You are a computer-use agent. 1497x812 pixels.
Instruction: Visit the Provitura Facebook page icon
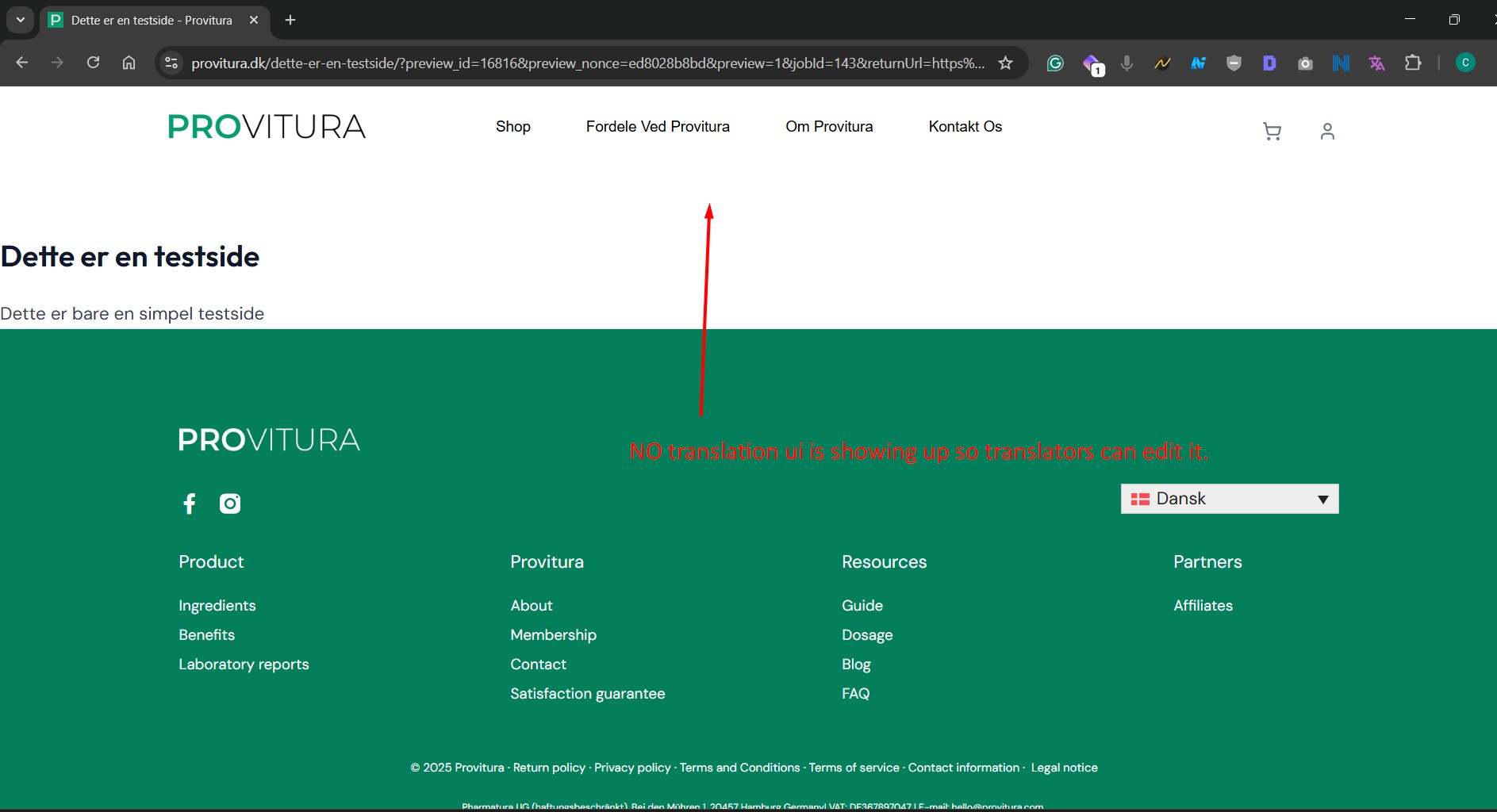pos(190,504)
